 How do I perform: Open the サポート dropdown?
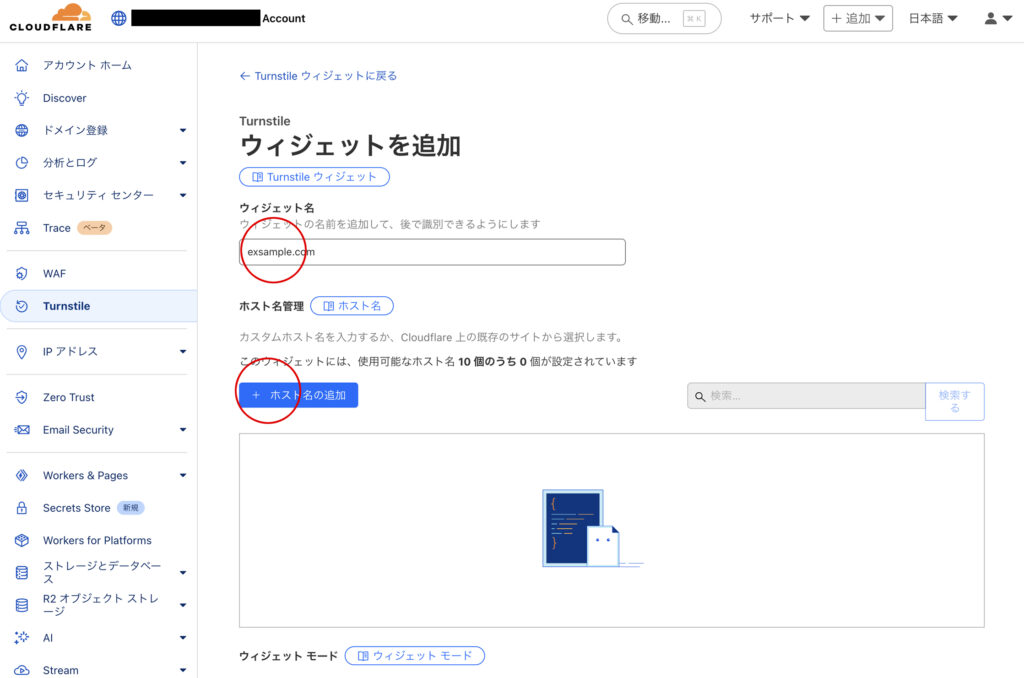tap(779, 18)
